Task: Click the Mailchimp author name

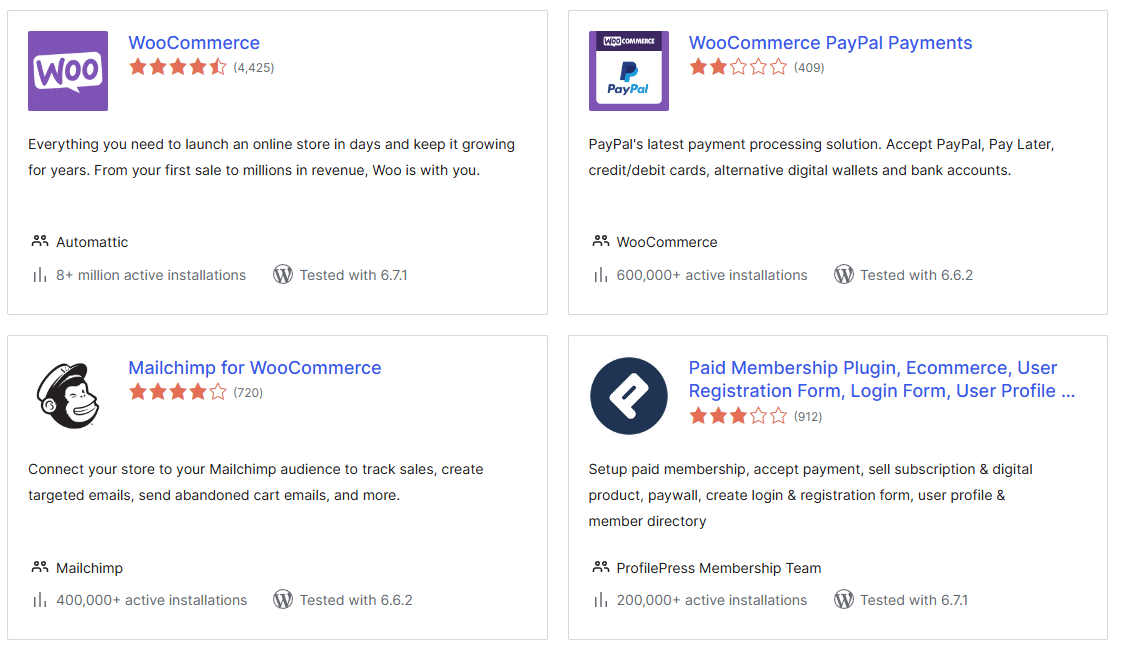Action: (x=90, y=568)
